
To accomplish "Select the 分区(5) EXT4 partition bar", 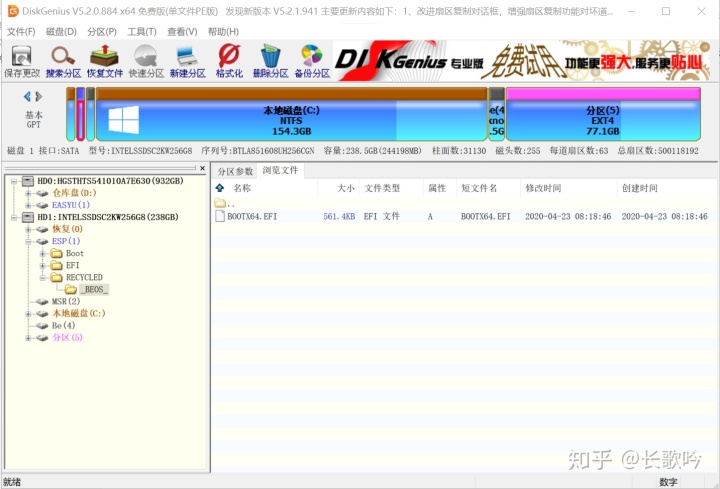I will 603,114.
